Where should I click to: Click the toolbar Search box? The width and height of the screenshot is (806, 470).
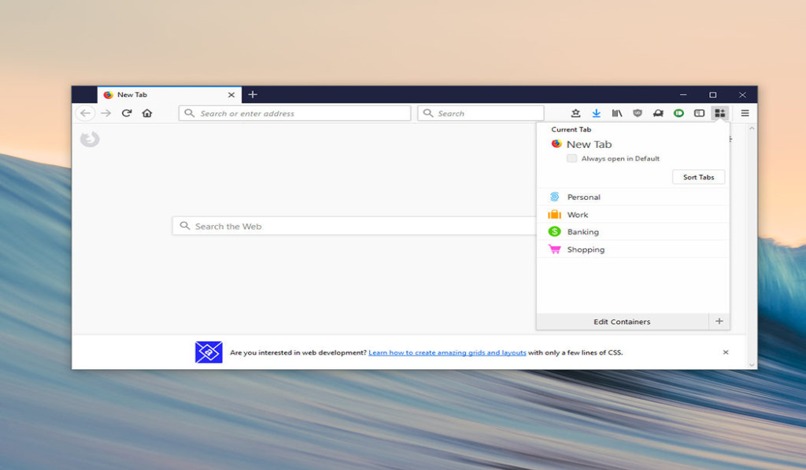481,113
